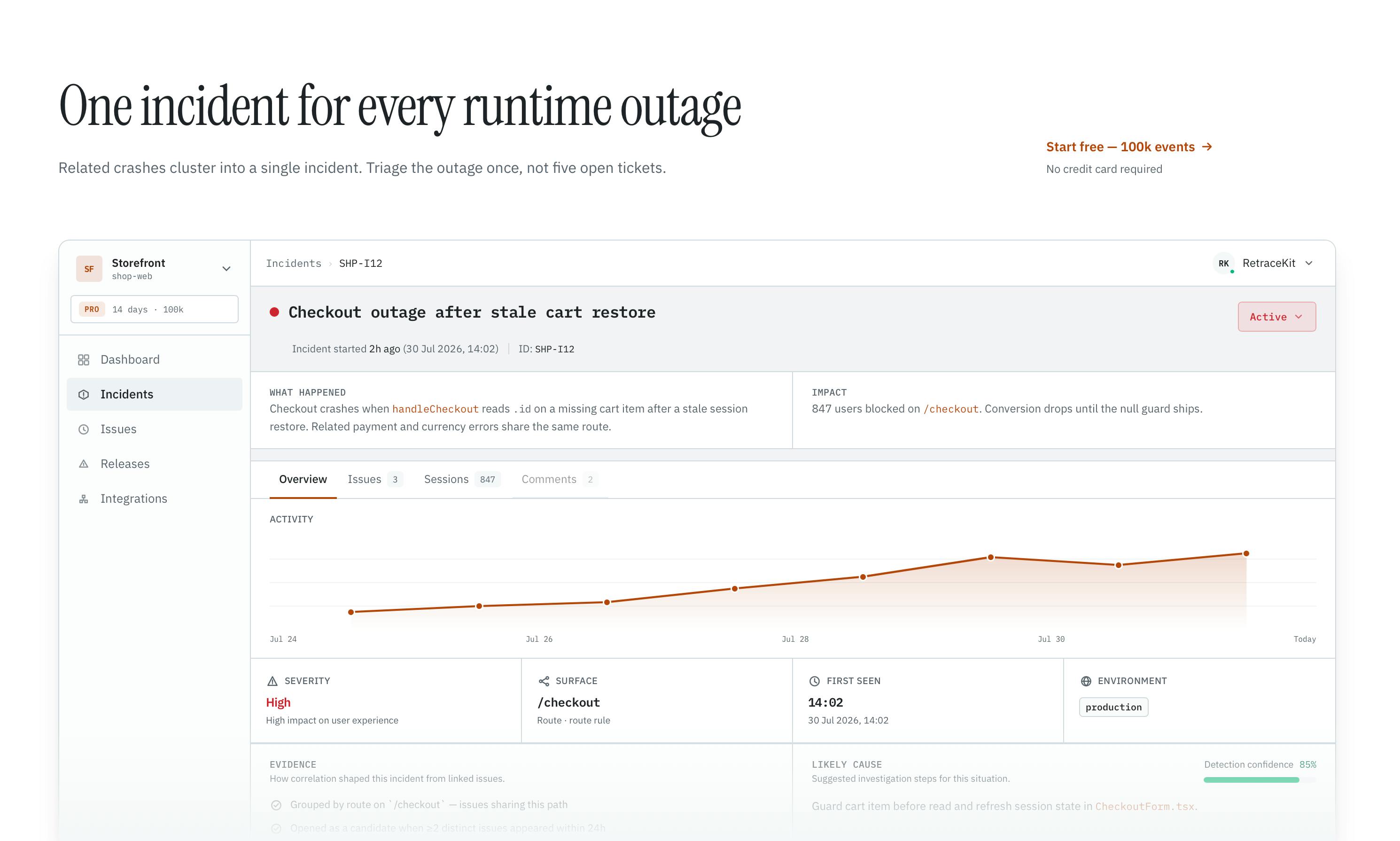Click the Surface share-node icon
Screen dimensions: 1400x841
[x=544, y=681]
